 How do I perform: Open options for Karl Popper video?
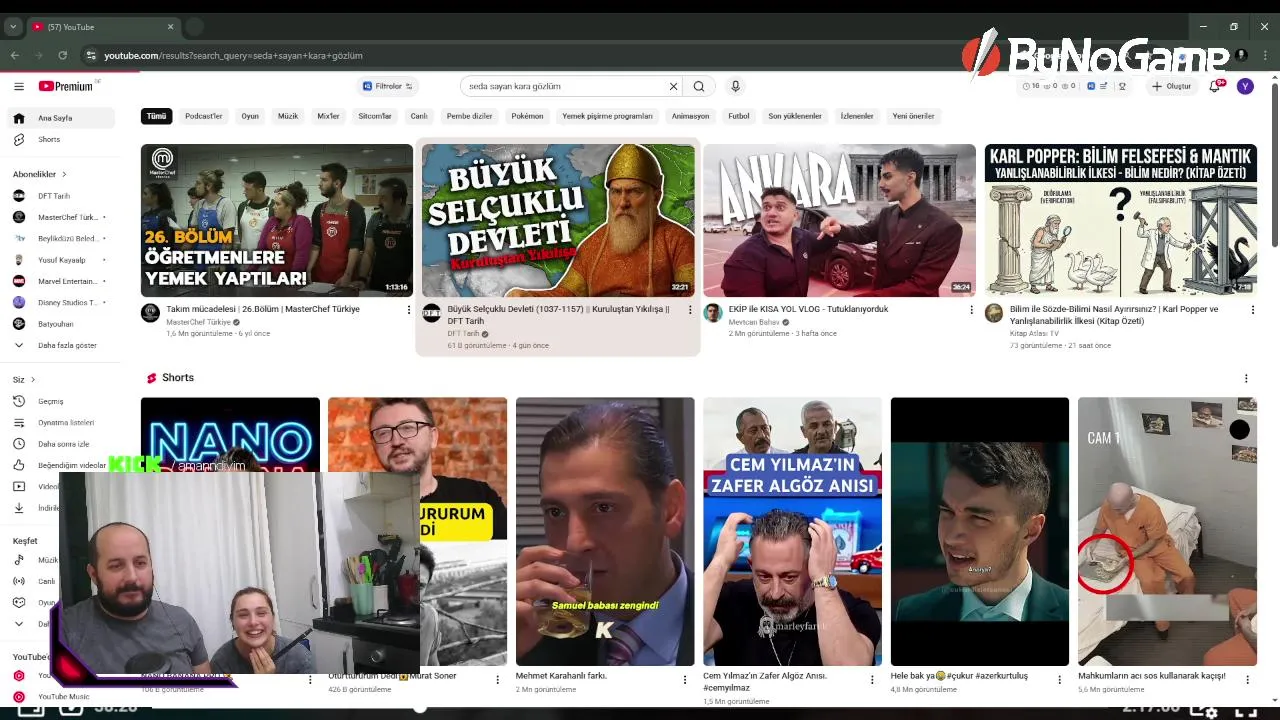[x=1252, y=310]
